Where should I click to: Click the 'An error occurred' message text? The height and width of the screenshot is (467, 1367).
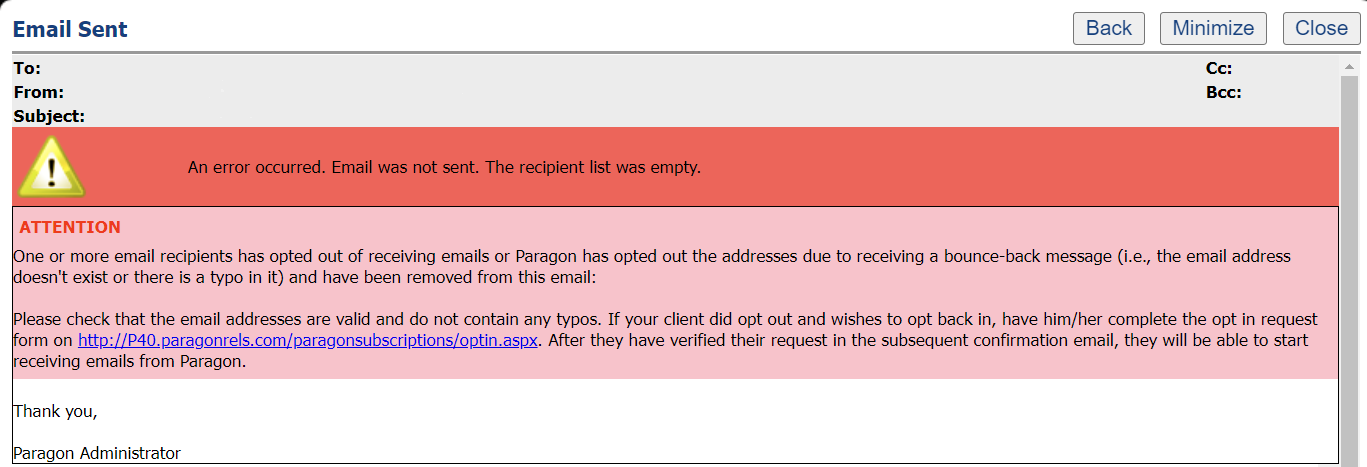point(444,167)
